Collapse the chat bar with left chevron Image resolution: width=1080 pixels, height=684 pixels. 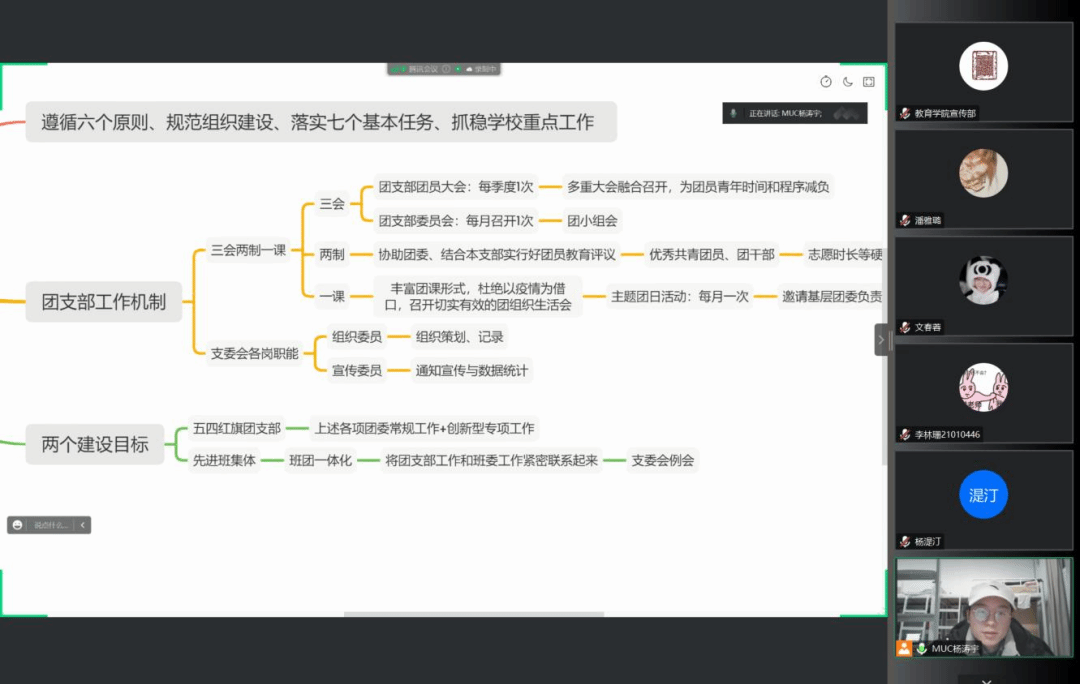click(x=83, y=525)
